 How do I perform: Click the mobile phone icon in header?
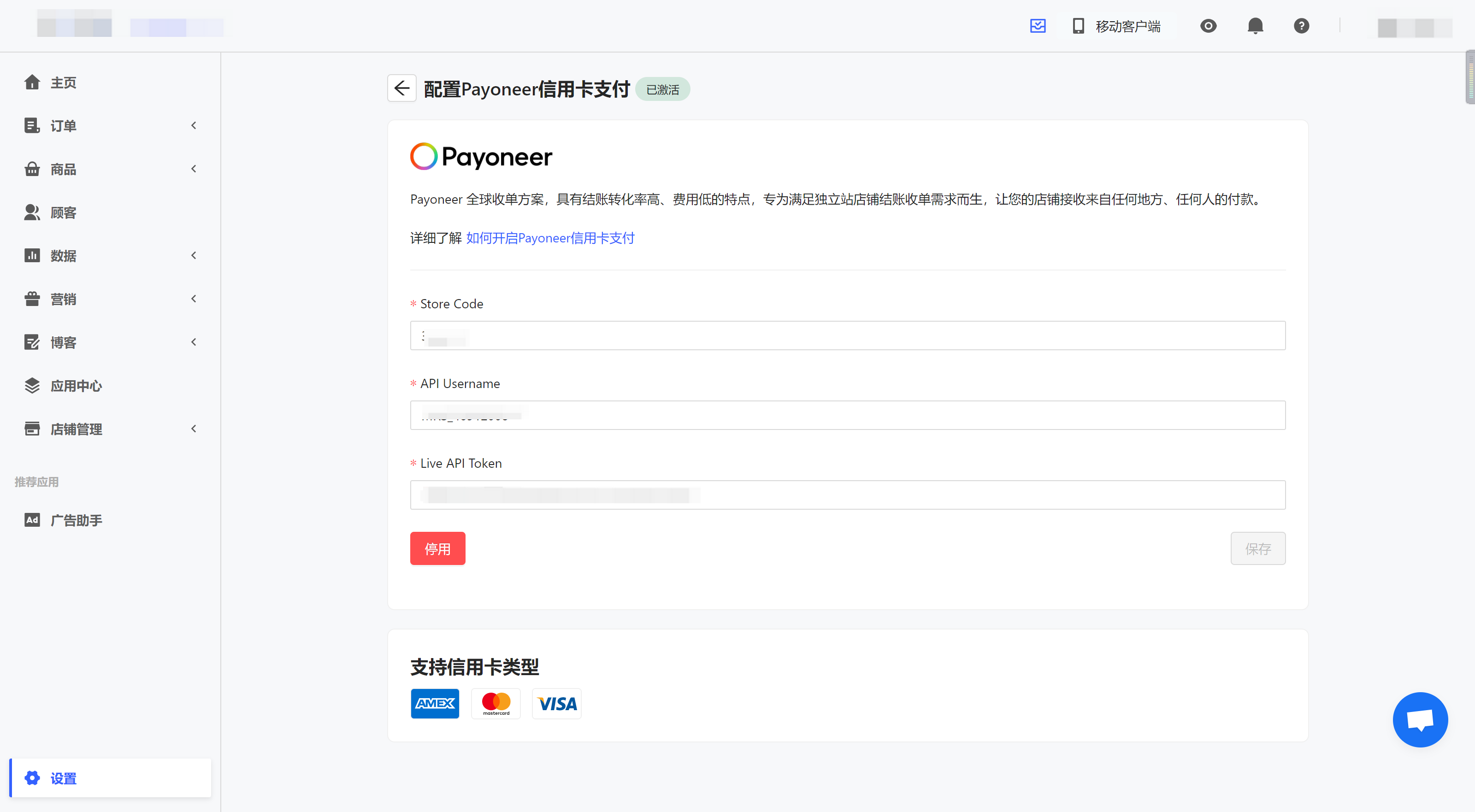click(x=1078, y=26)
